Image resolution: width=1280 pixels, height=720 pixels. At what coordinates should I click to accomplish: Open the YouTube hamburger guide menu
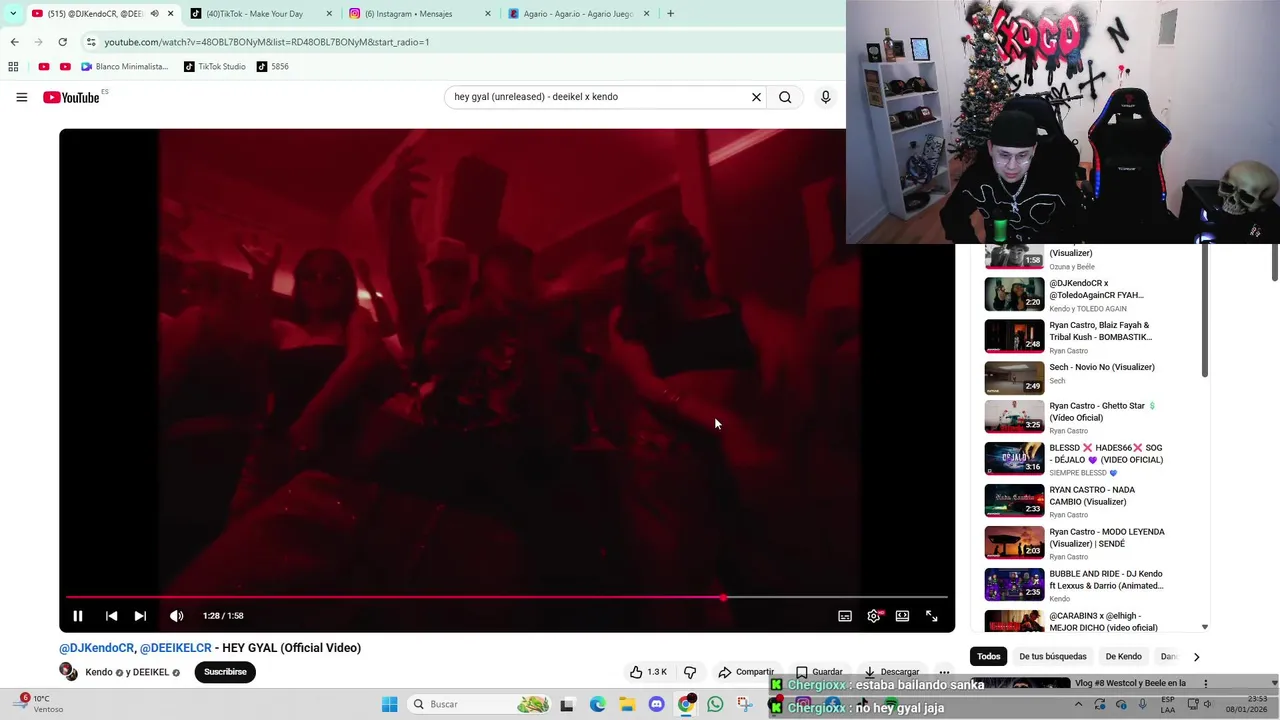[21, 97]
